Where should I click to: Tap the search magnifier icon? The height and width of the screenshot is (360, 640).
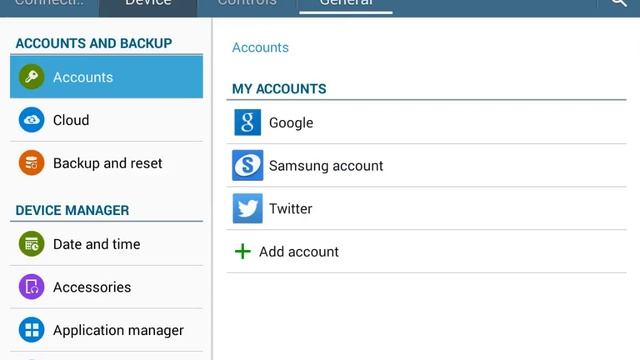[619, 3]
